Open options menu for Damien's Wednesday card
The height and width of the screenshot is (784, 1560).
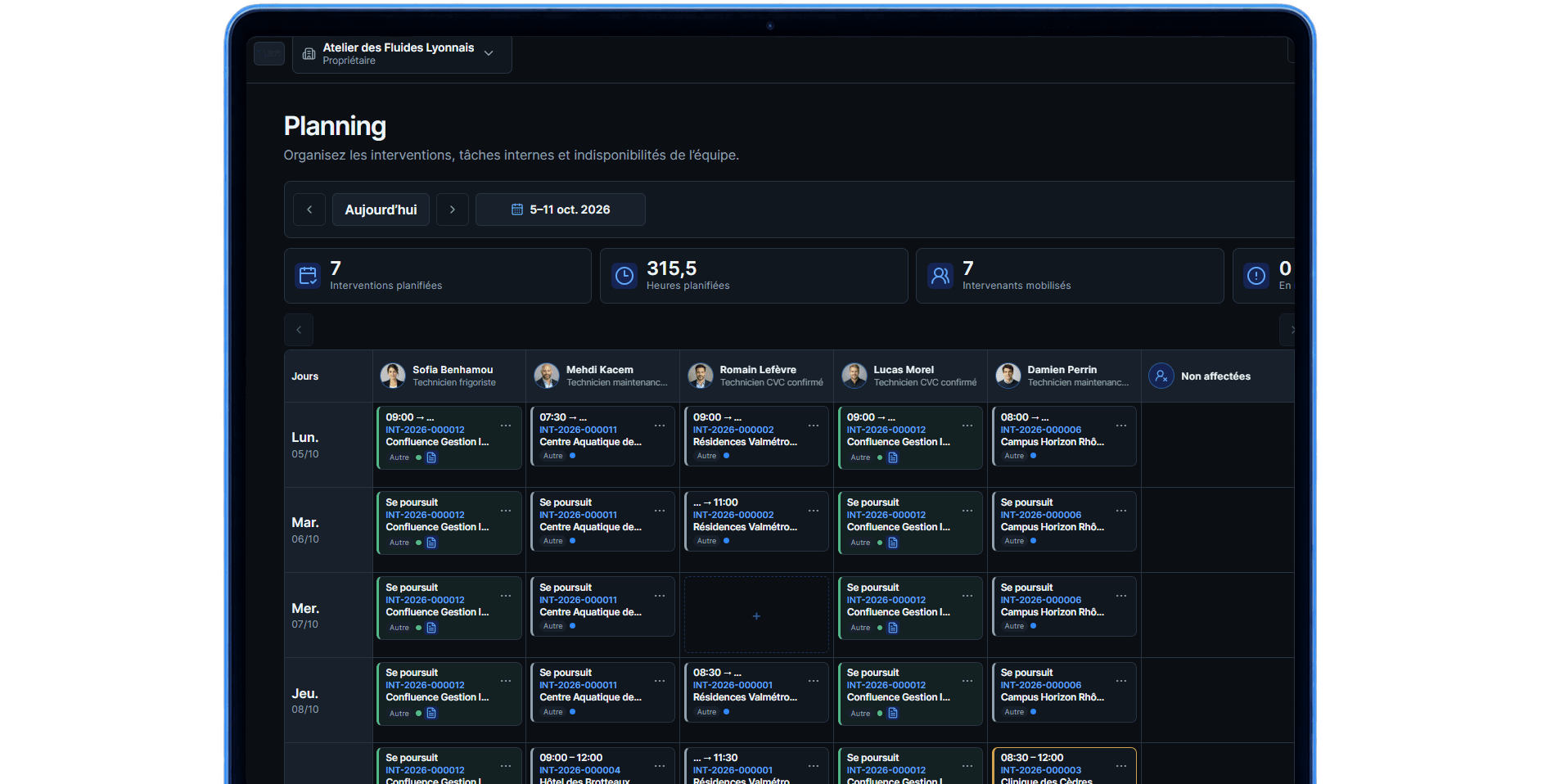click(1121, 596)
